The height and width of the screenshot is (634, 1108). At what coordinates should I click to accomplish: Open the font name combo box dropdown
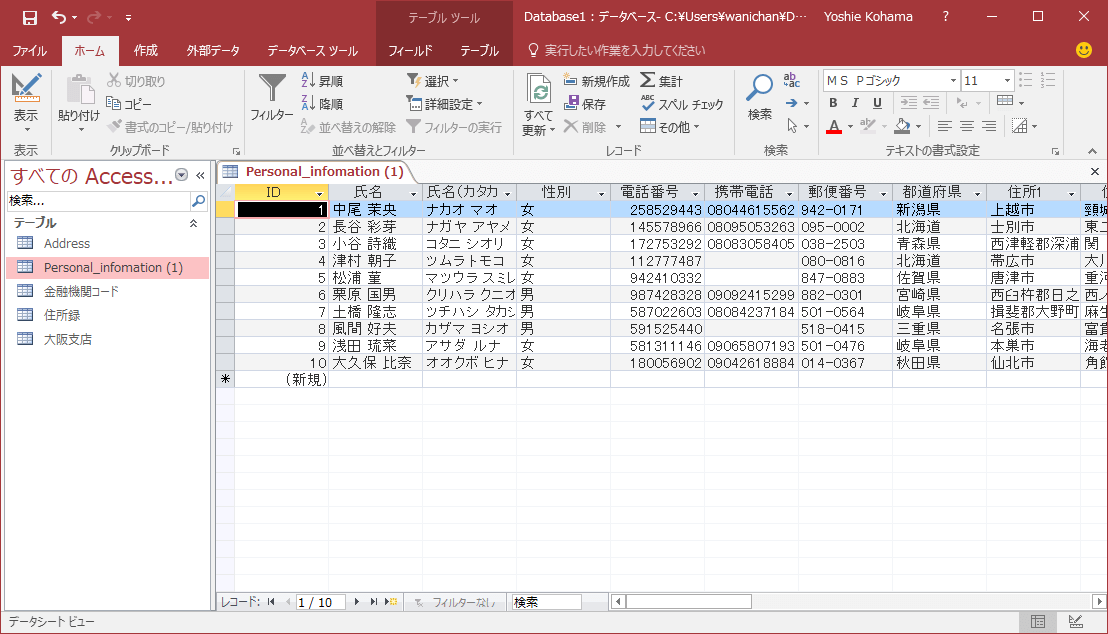[953, 81]
